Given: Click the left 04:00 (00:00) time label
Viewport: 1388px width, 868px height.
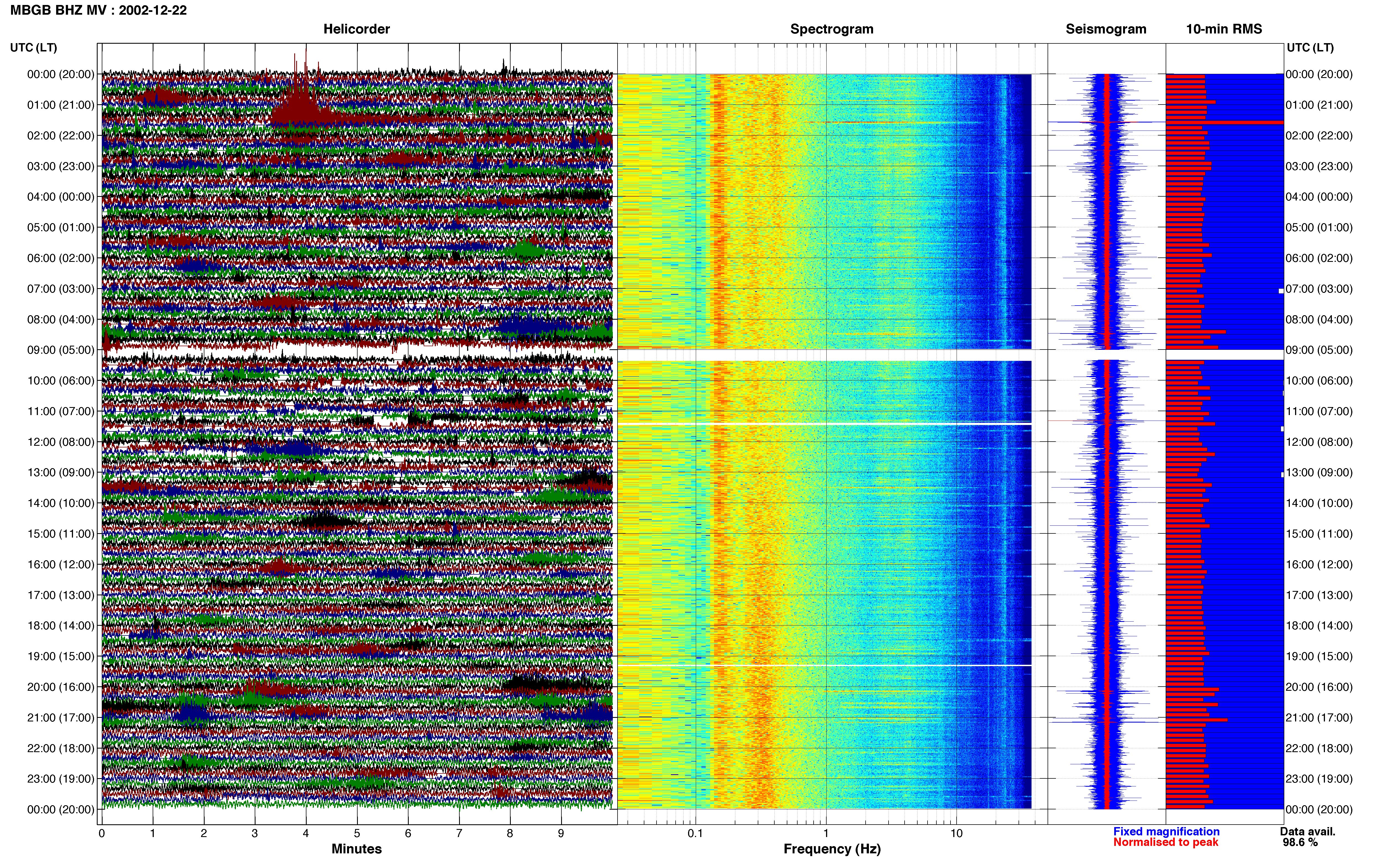Looking at the screenshot, I should [x=61, y=197].
